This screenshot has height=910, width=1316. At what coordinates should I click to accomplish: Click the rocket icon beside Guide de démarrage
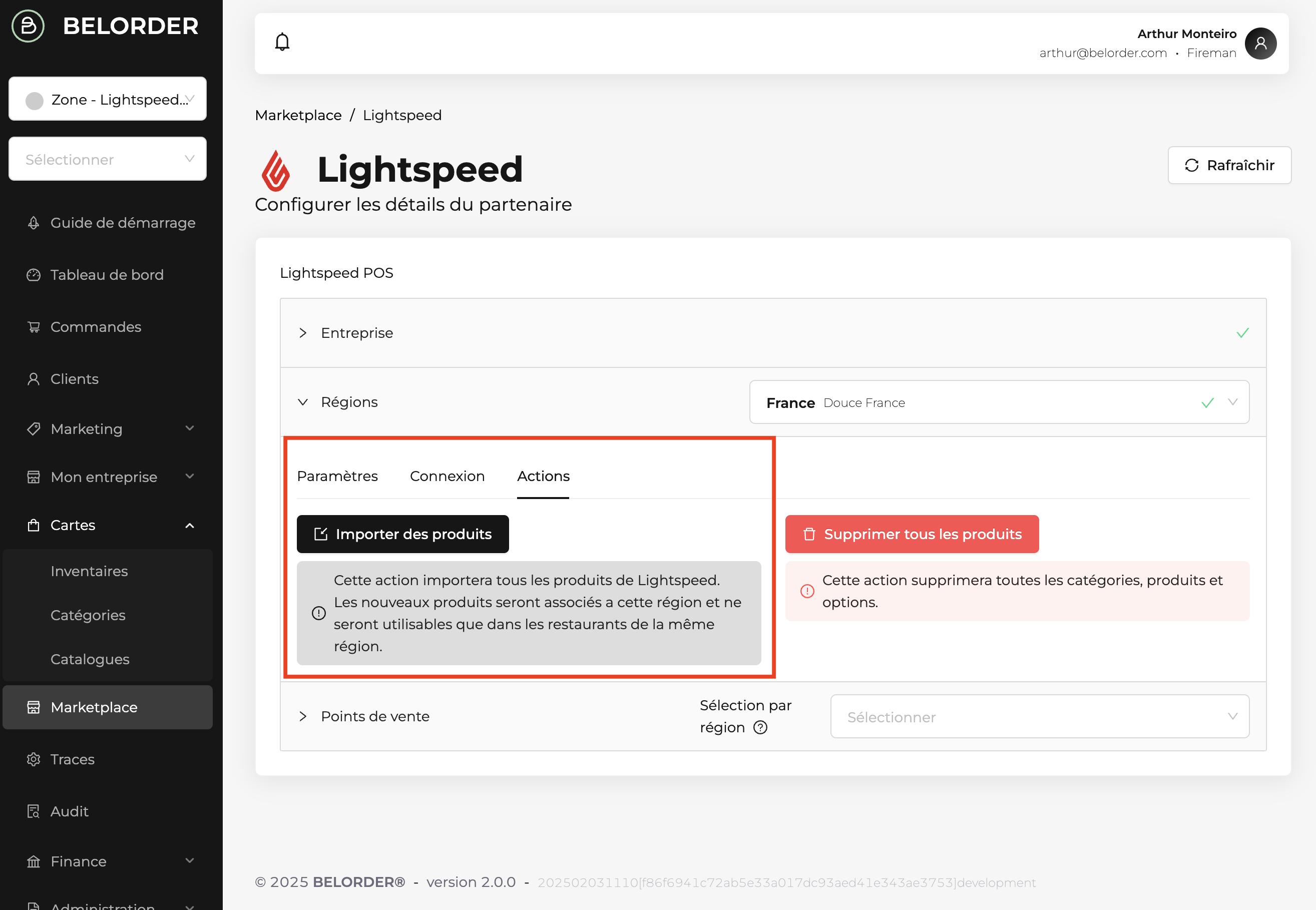pyautogui.click(x=34, y=223)
